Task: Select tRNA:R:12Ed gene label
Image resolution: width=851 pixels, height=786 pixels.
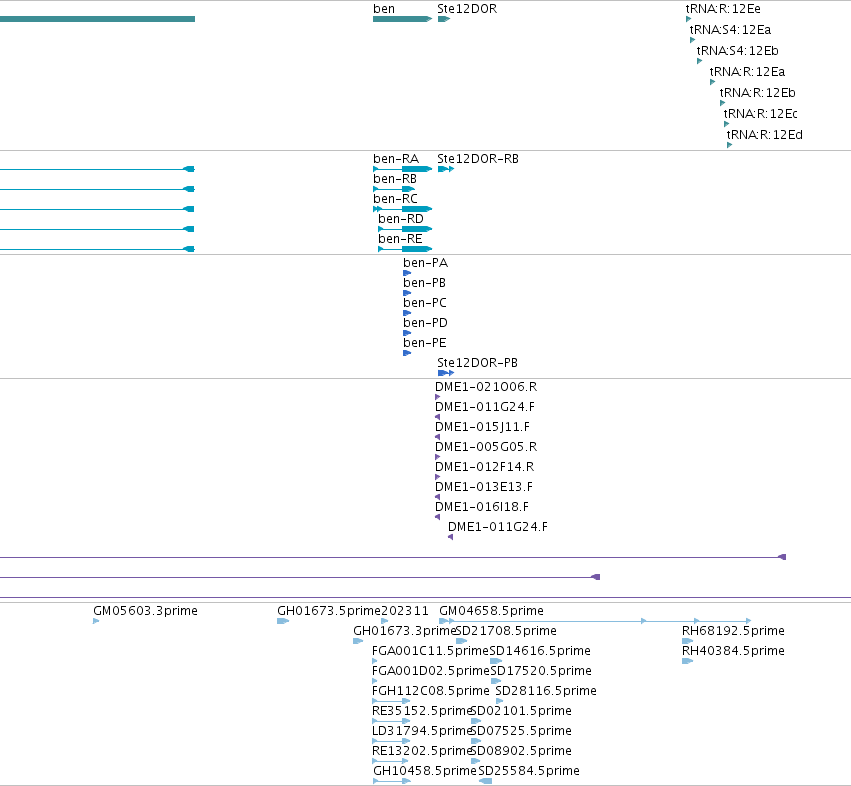Action: tap(764, 135)
